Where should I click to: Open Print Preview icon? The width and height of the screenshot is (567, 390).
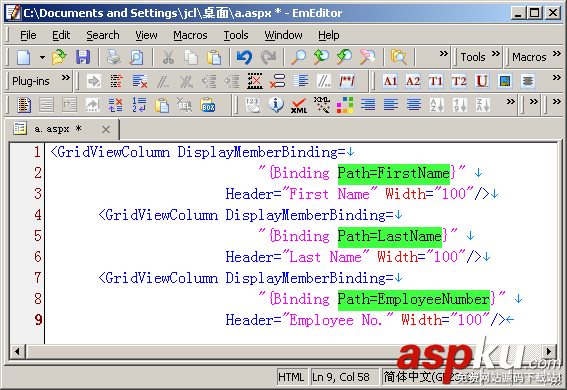click(x=137, y=57)
